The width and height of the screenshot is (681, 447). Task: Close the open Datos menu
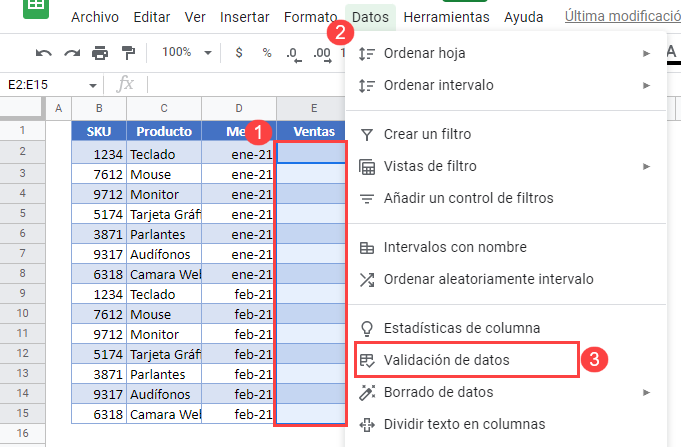tap(370, 17)
